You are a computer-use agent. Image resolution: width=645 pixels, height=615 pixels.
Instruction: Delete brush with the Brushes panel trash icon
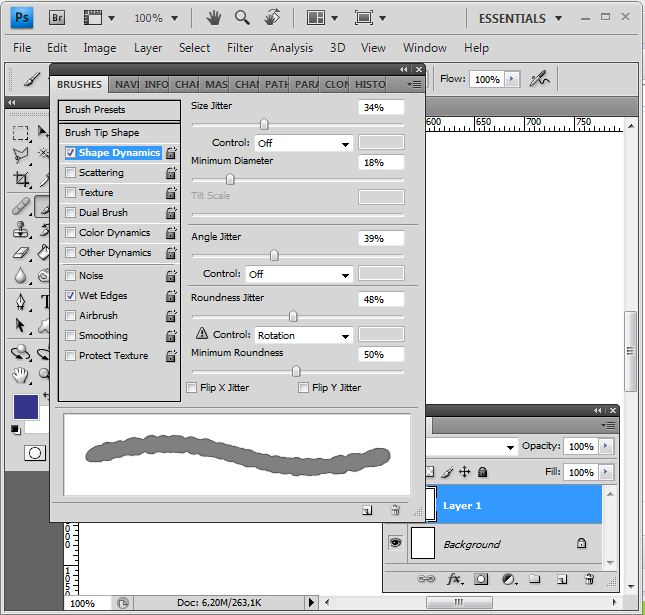(x=395, y=510)
